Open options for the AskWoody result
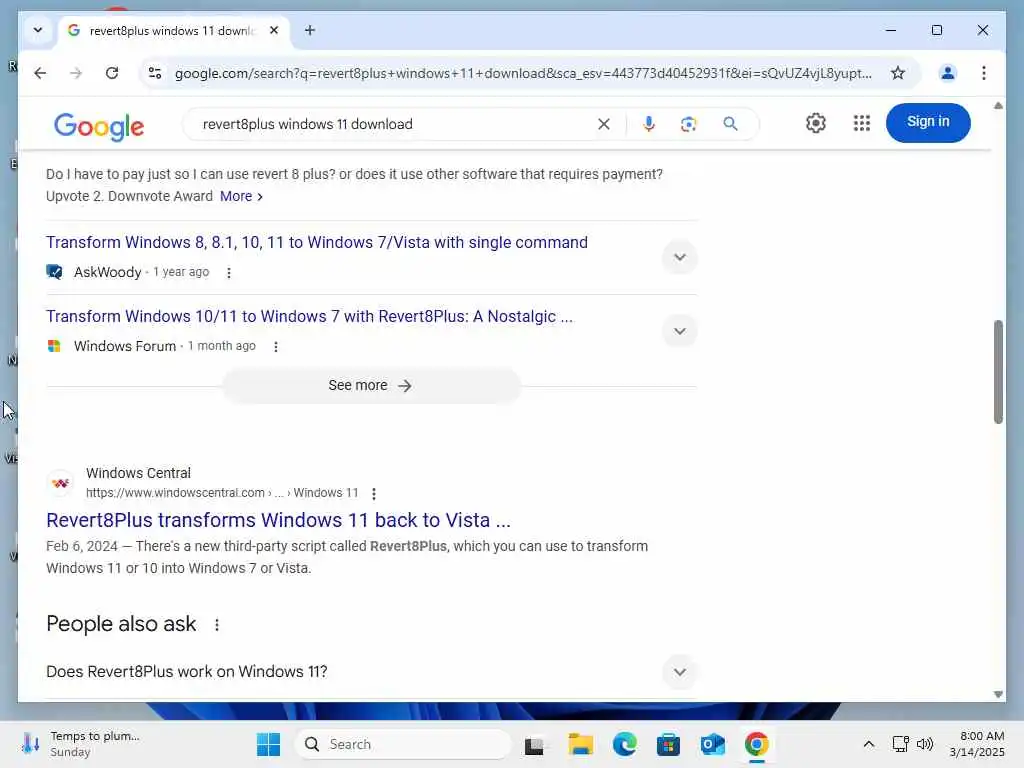This screenshot has width=1024, height=768. [229, 273]
